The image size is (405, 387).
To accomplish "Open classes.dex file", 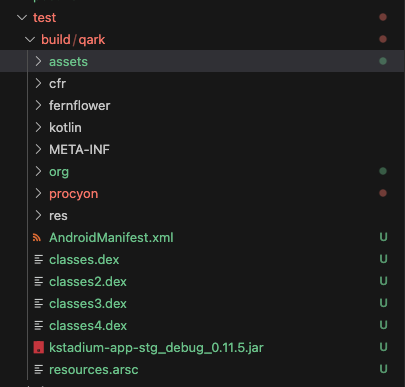I will [84, 260].
